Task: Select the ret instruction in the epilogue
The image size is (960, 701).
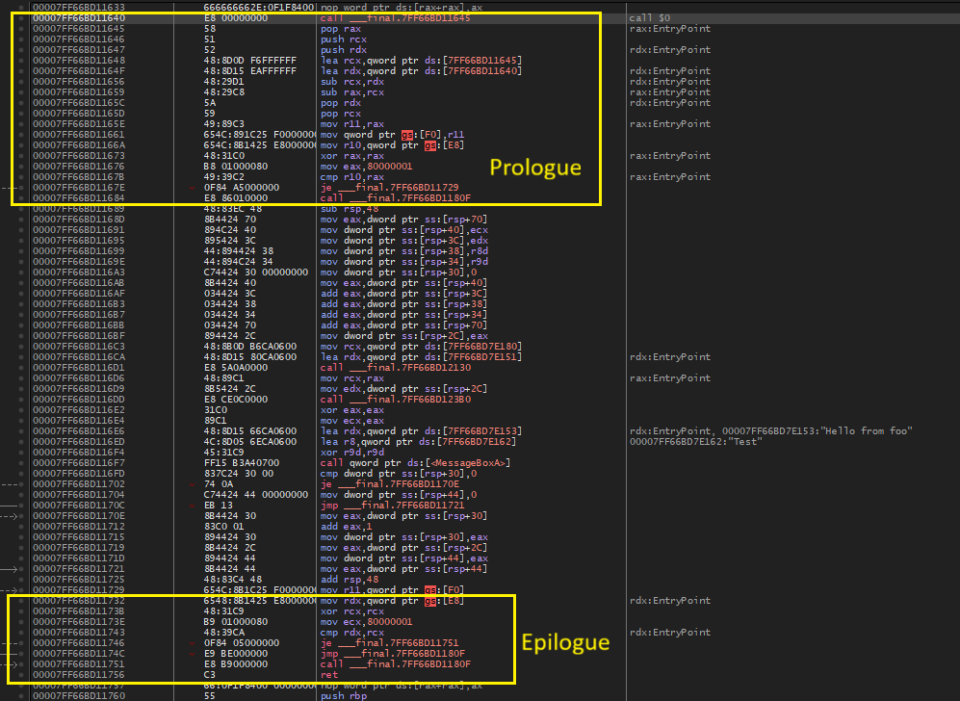Action: [327, 675]
